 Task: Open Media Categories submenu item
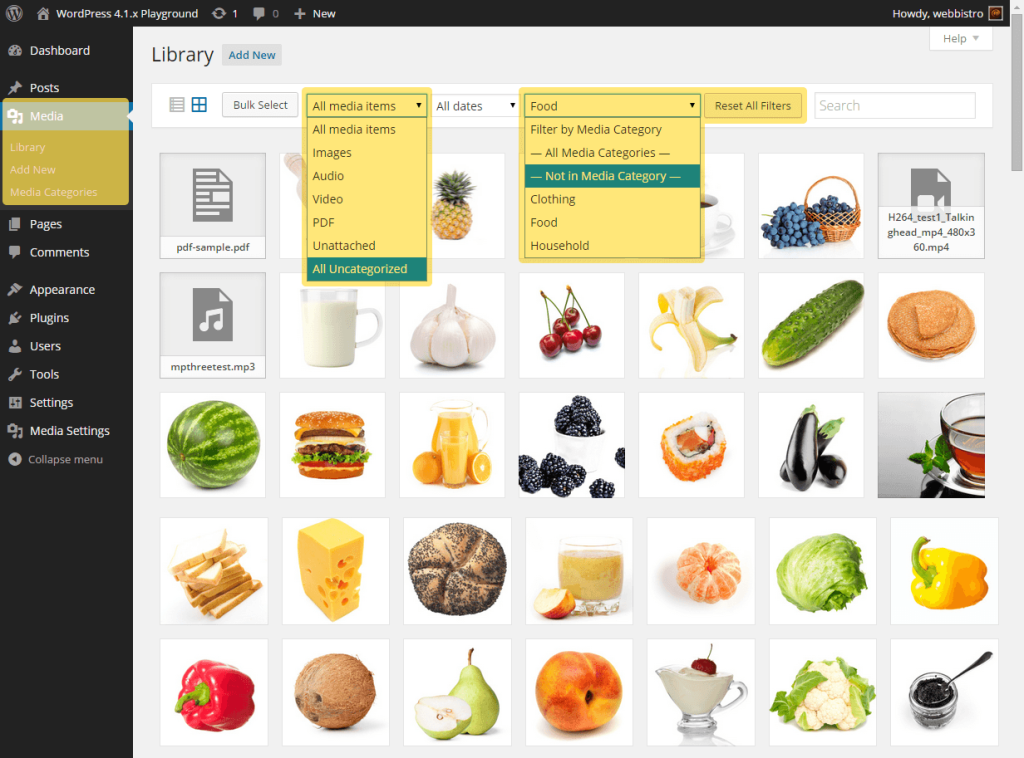(x=54, y=192)
